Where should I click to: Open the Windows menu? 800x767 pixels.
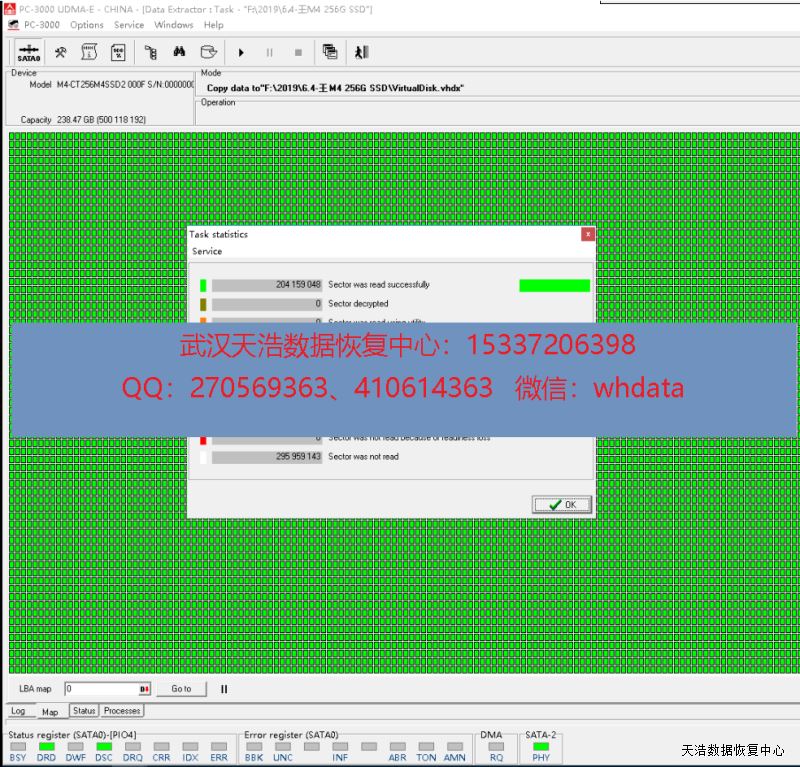[x=174, y=25]
